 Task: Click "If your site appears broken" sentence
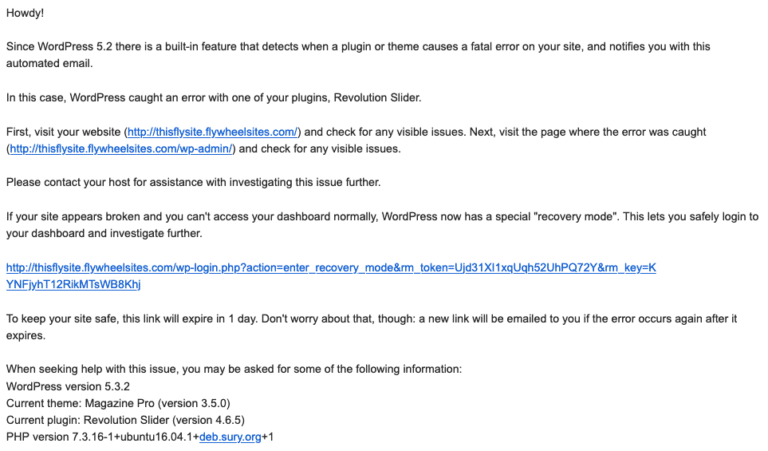tap(150, 217)
